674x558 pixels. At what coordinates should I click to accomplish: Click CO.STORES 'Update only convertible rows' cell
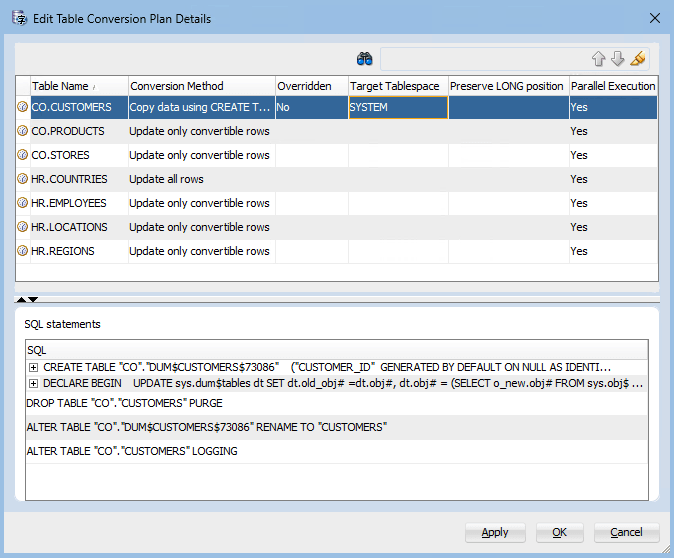click(x=202, y=155)
